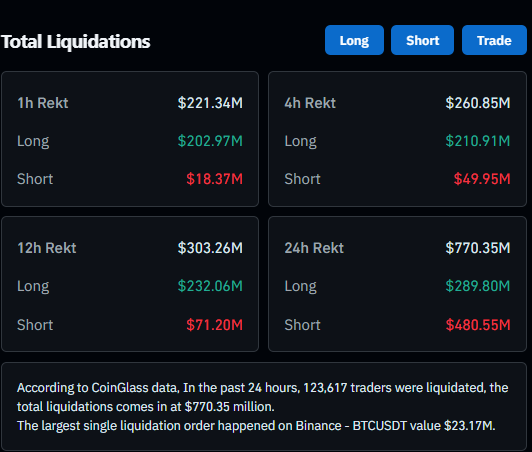This screenshot has height=452, width=532.
Task: Click the Short label in 1h Rekt card
Action: (x=35, y=179)
